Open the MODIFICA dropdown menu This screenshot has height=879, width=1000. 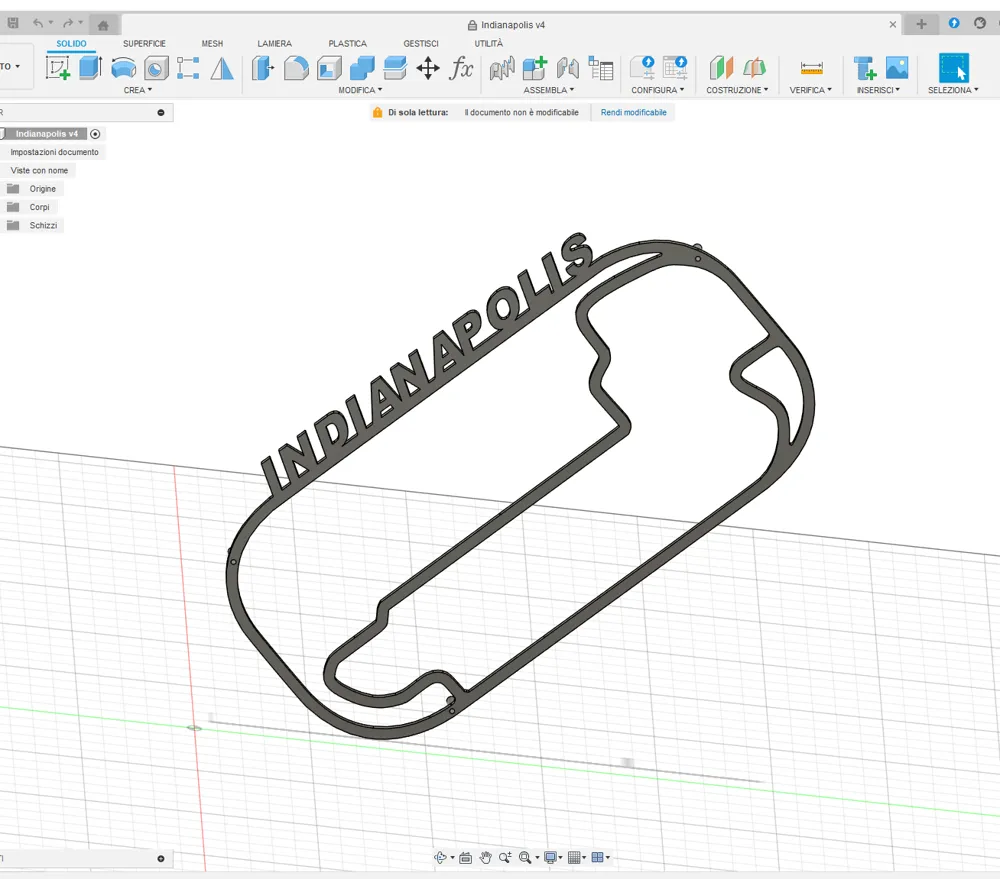click(360, 90)
